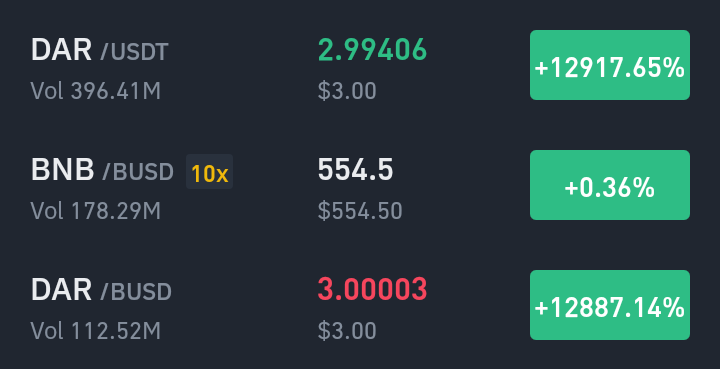720x369 pixels.
Task: Click the $3.00 value under 3.00003
Action: pos(347,331)
